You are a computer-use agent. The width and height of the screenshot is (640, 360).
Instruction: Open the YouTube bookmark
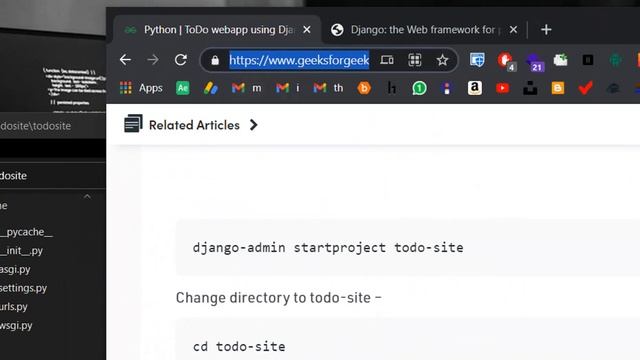502,88
